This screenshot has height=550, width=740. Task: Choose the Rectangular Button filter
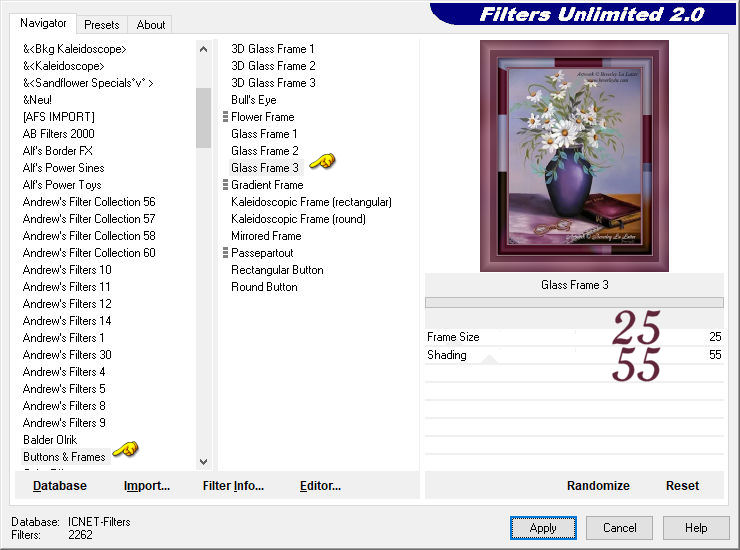click(x=278, y=270)
